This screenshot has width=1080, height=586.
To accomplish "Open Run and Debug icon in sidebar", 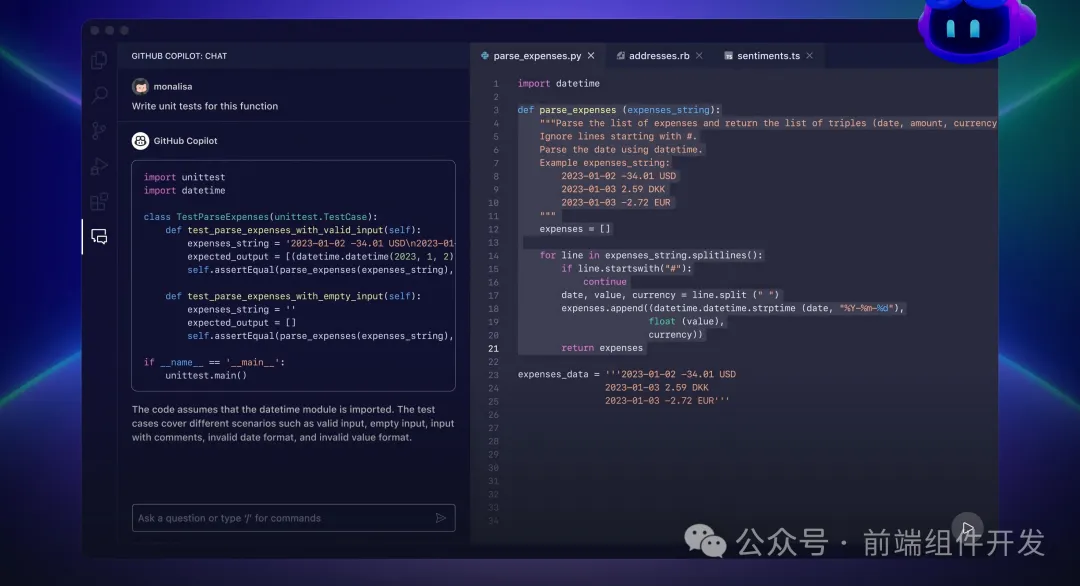I will coord(99,166).
